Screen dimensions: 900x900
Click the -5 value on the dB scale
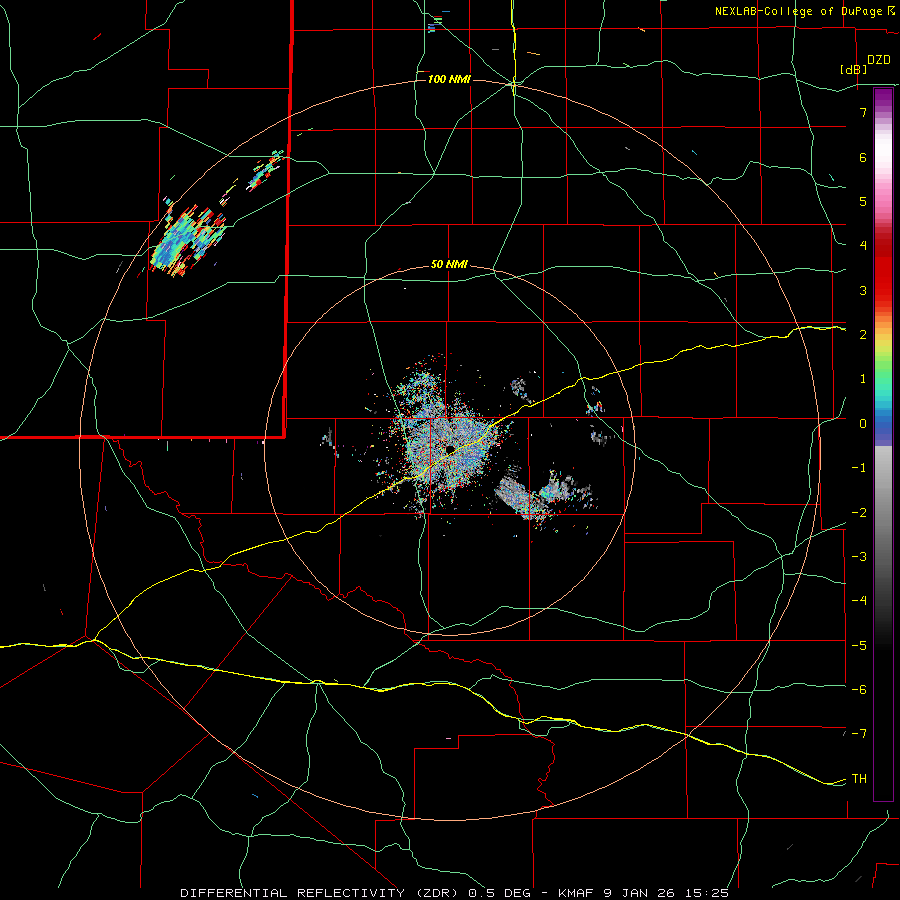pos(859,646)
